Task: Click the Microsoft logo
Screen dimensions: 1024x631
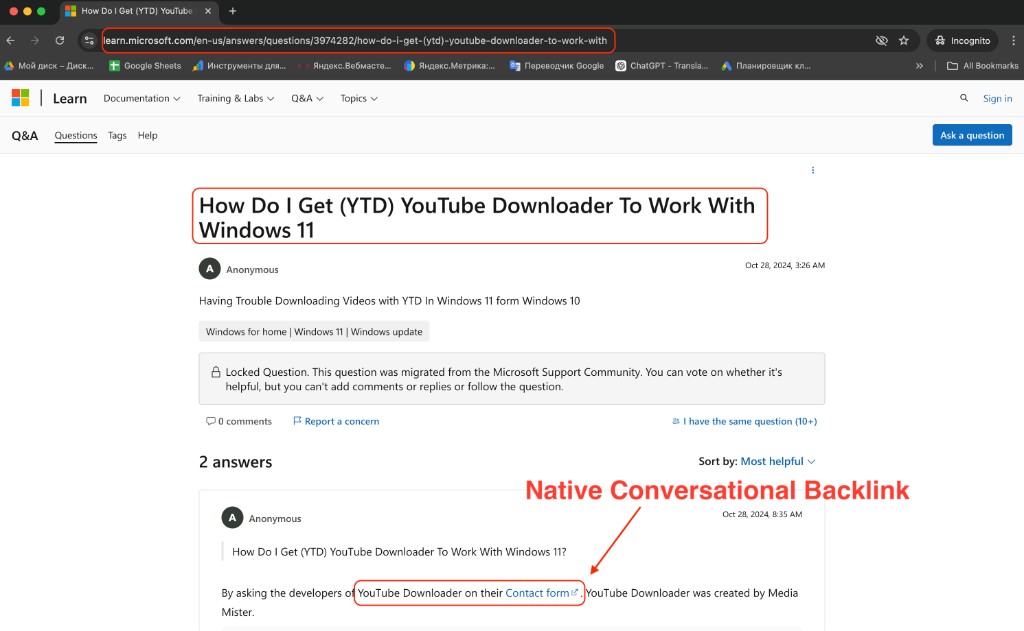Action: point(21,98)
